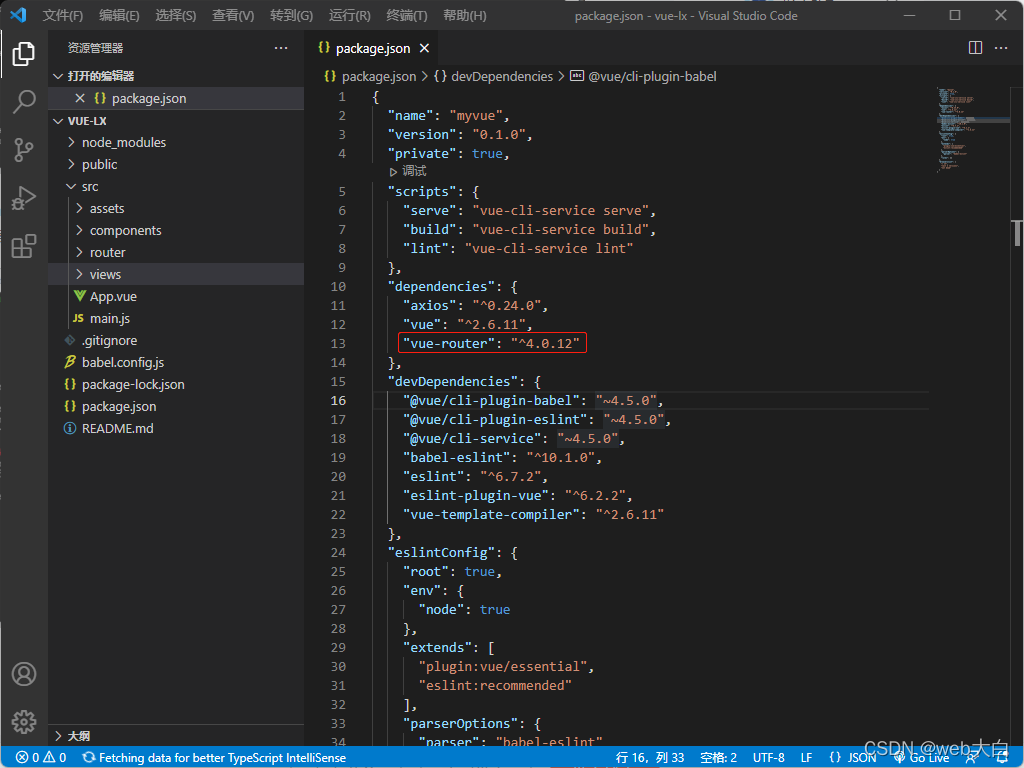Click package.json breadcrumb segment
This screenshot has height=768, width=1024.
(x=370, y=76)
